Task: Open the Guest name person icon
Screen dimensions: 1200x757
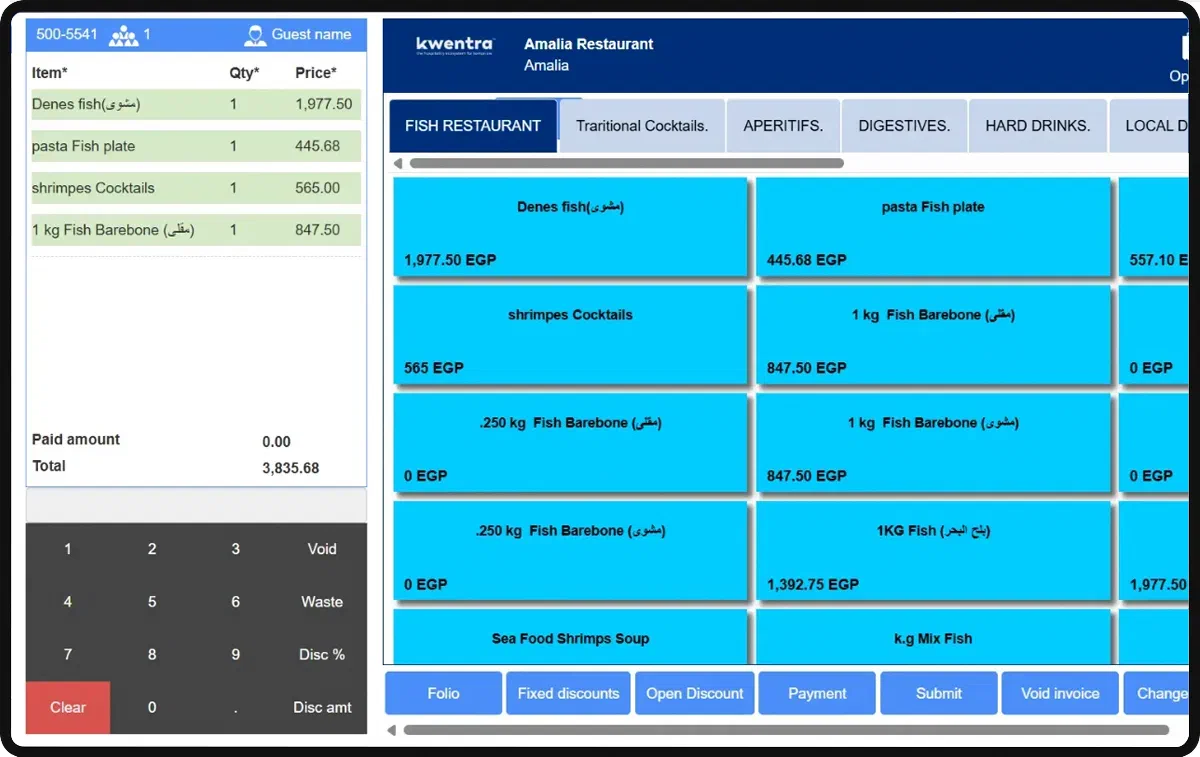Action: 255,36
